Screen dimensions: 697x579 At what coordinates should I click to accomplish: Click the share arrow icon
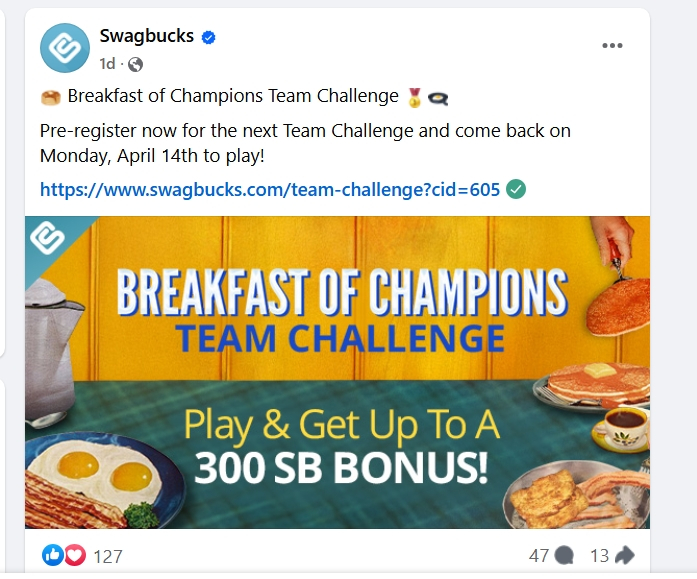point(625,555)
